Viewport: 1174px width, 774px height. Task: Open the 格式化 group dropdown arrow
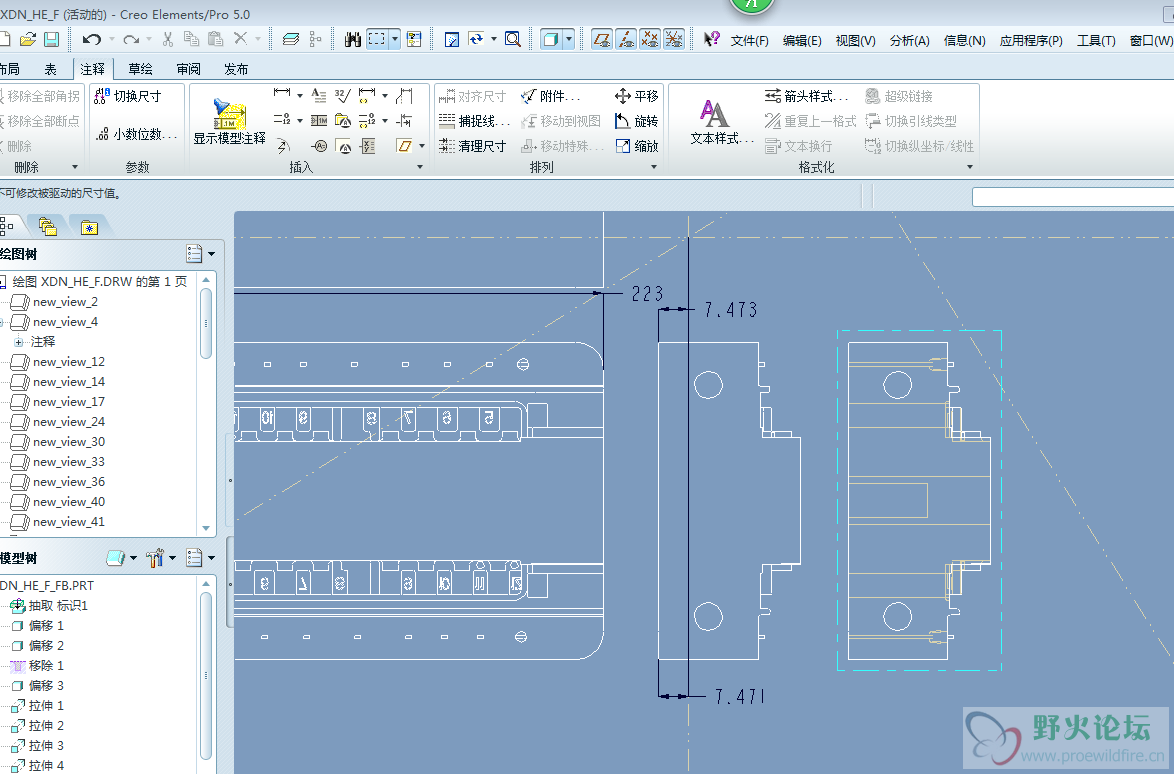(x=970, y=167)
